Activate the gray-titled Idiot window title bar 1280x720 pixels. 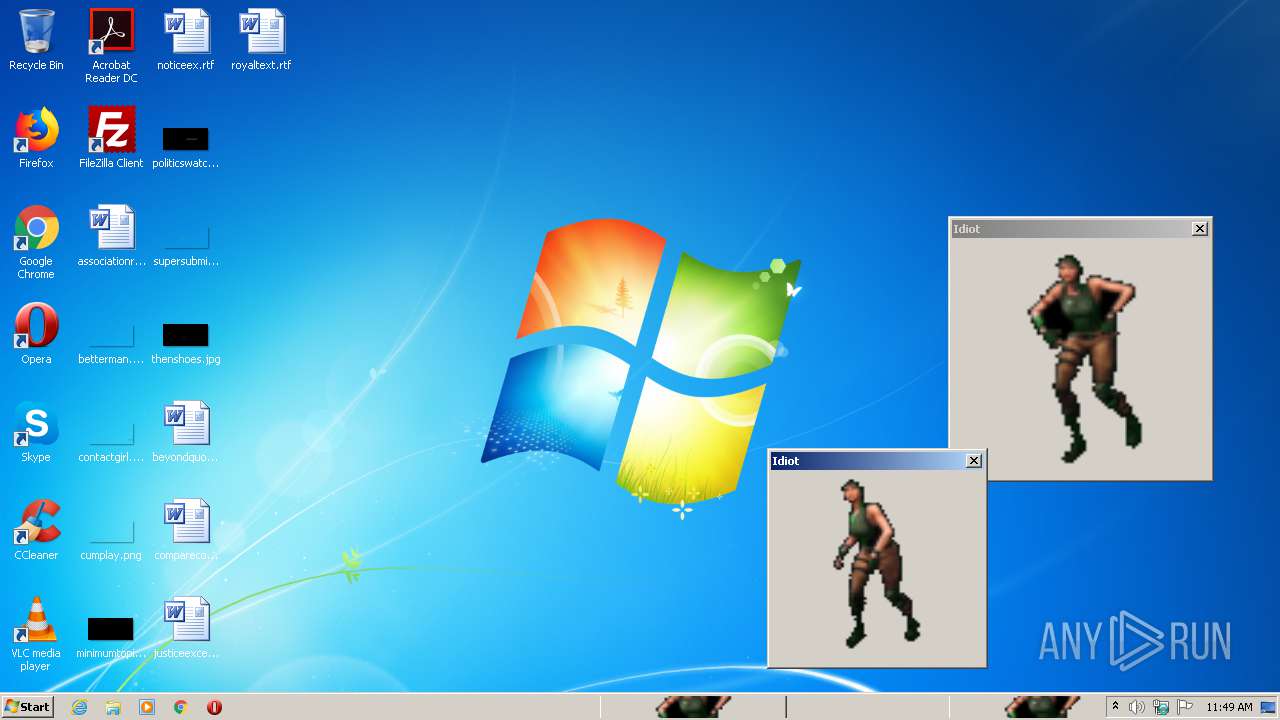(1070, 229)
